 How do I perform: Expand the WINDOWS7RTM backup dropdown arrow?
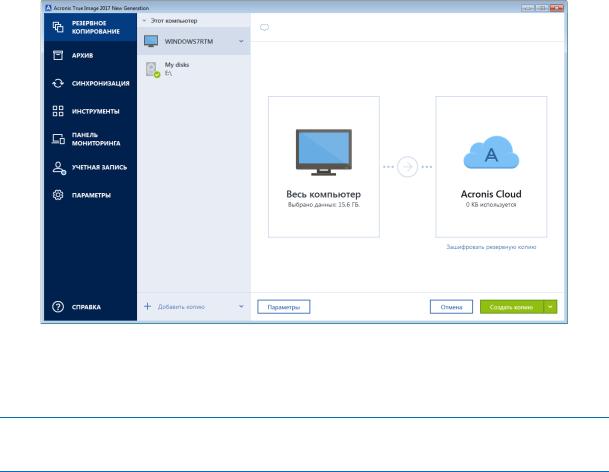(241, 41)
